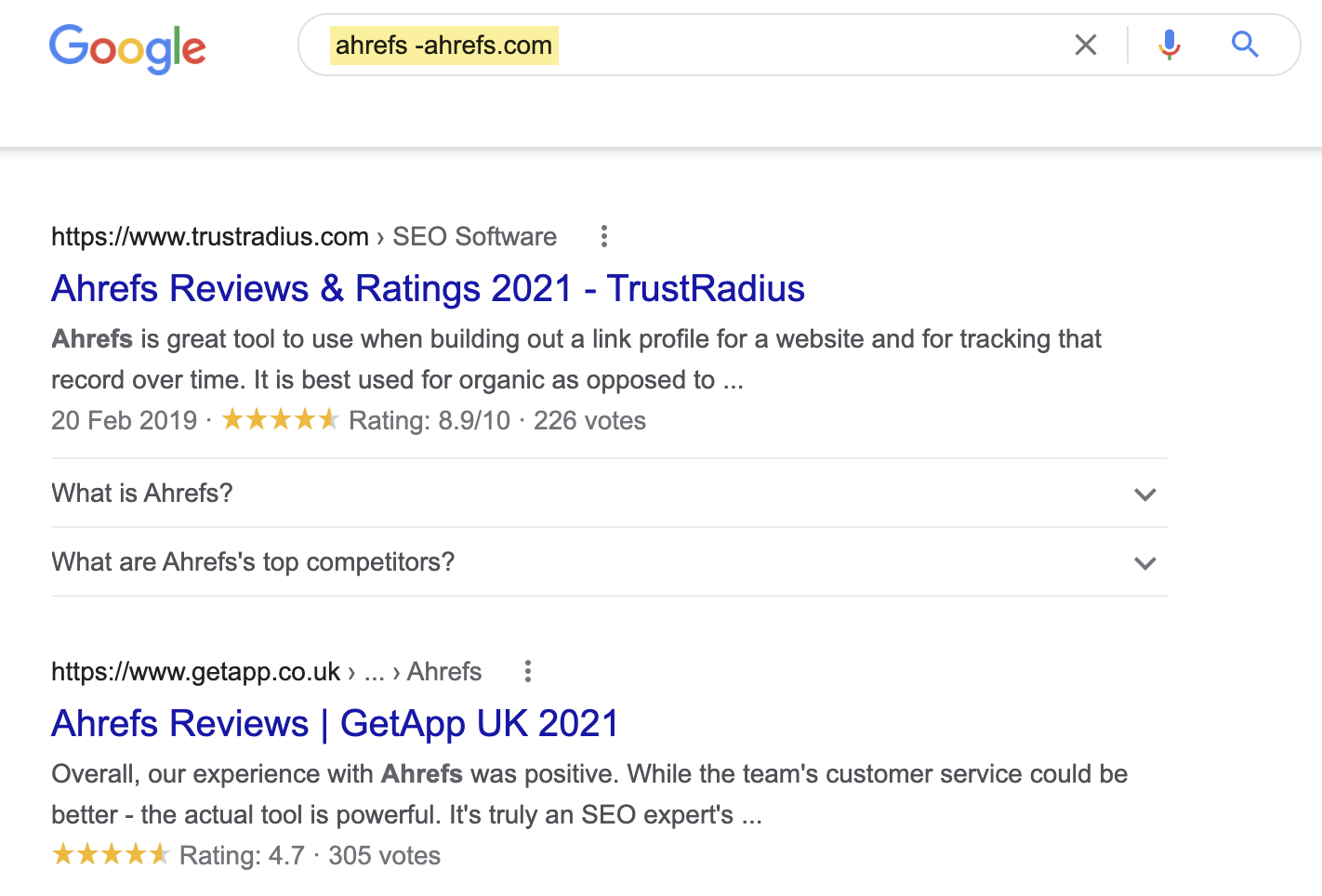Collapse the 'What is Ahrefs?' chevron arrow

coord(1145,494)
